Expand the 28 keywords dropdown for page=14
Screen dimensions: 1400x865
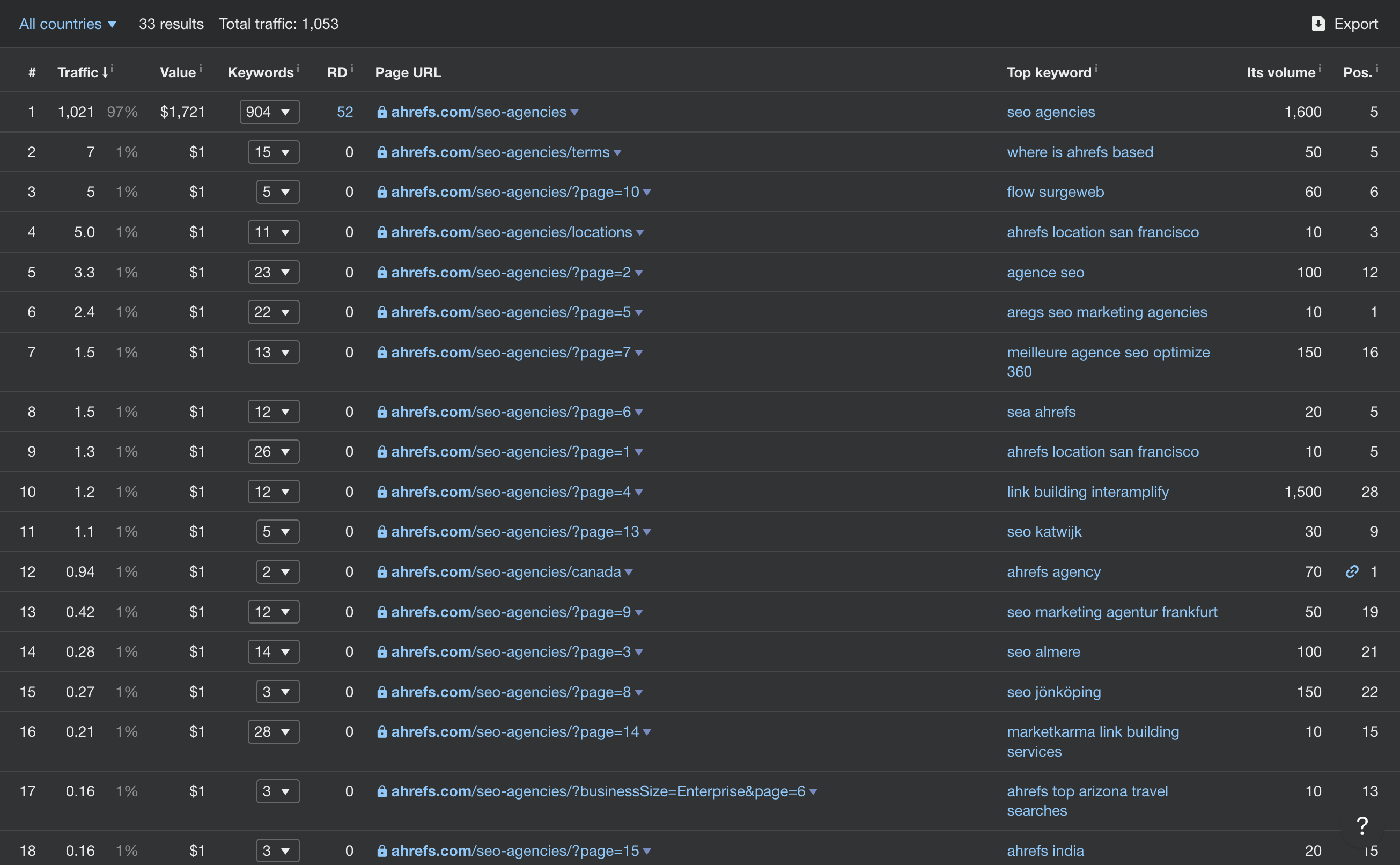[274, 732]
